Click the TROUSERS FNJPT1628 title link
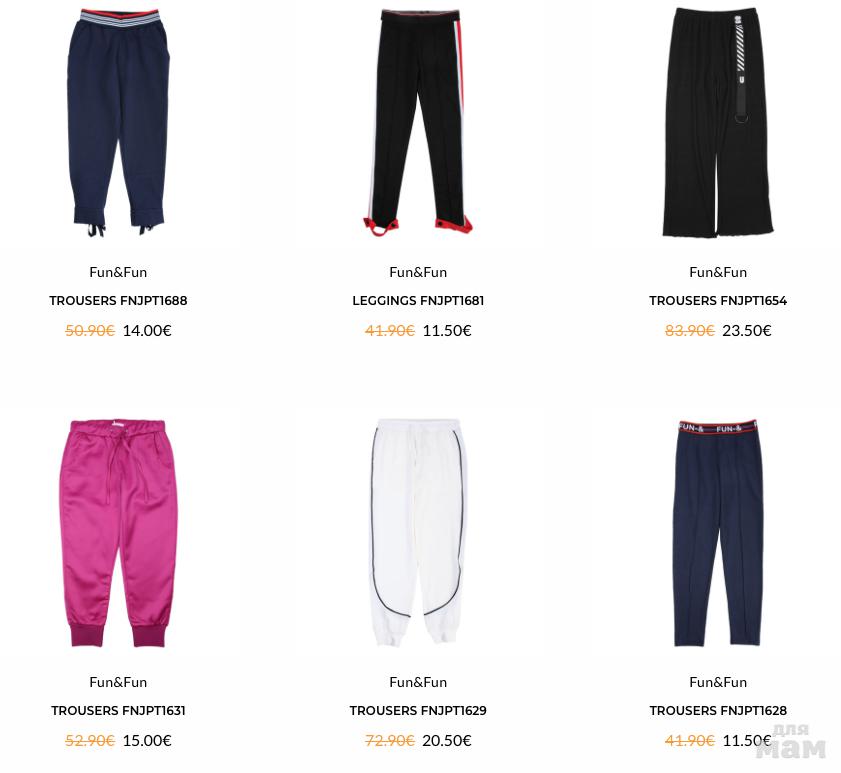 tap(718, 710)
